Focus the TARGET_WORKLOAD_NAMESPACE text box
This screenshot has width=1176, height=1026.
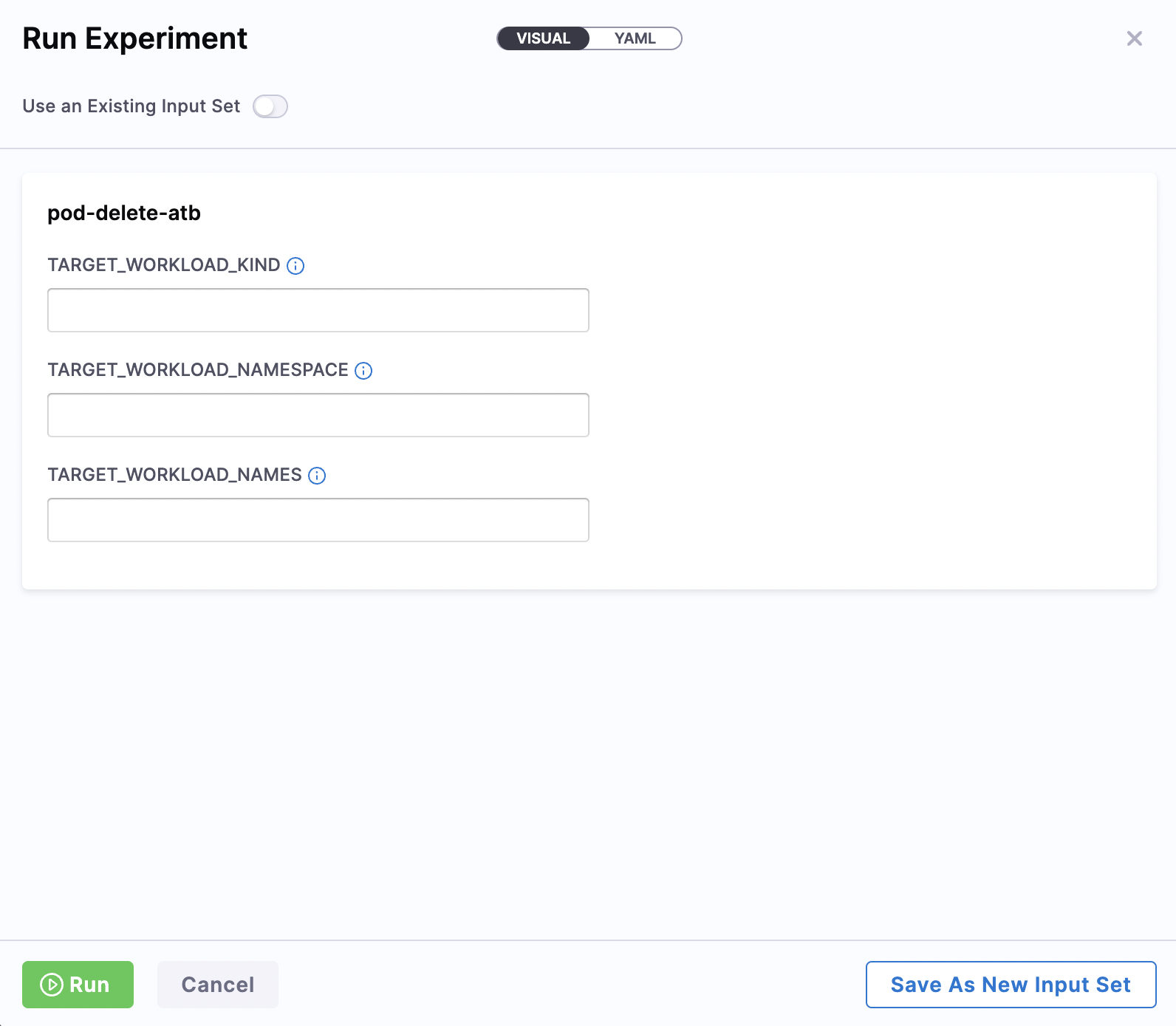[x=318, y=415]
